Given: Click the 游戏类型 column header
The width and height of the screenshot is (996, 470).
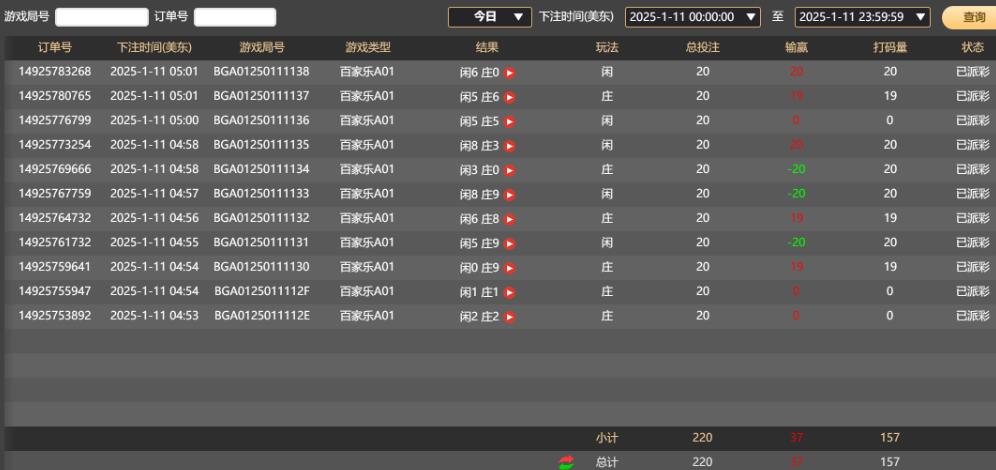Looking at the screenshot, I should point(368,48).
